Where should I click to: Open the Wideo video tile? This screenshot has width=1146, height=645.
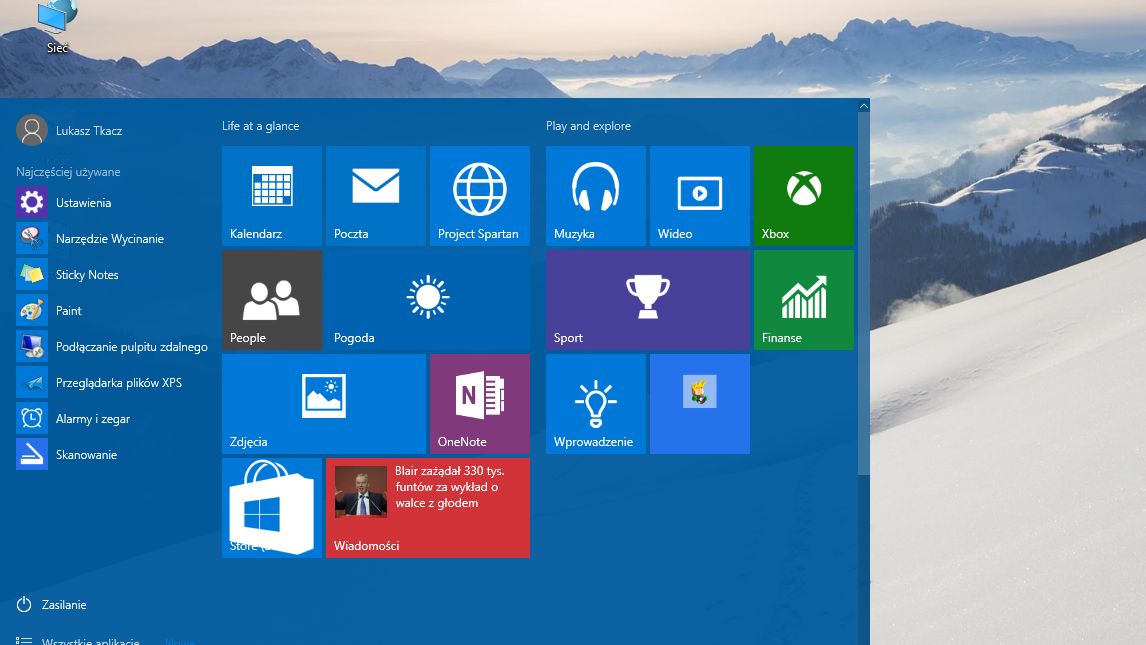[x=699, y=196]
